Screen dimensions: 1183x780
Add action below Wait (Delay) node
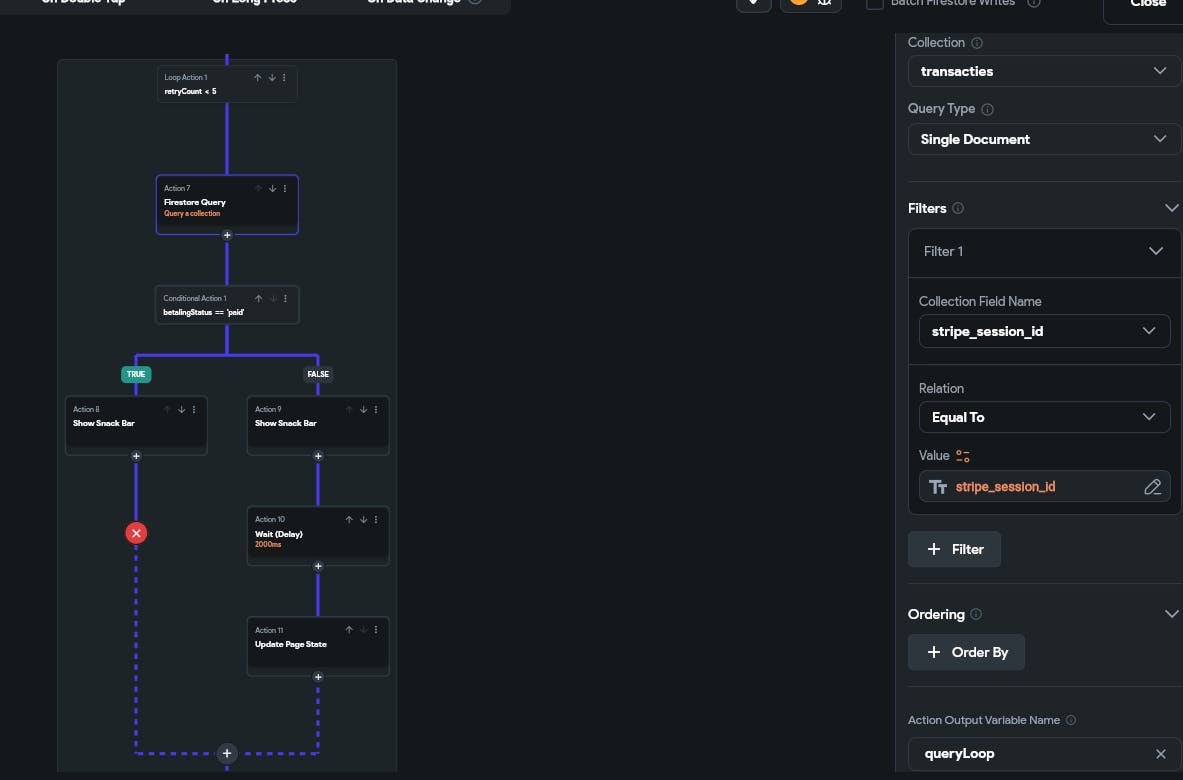[318, 567]
